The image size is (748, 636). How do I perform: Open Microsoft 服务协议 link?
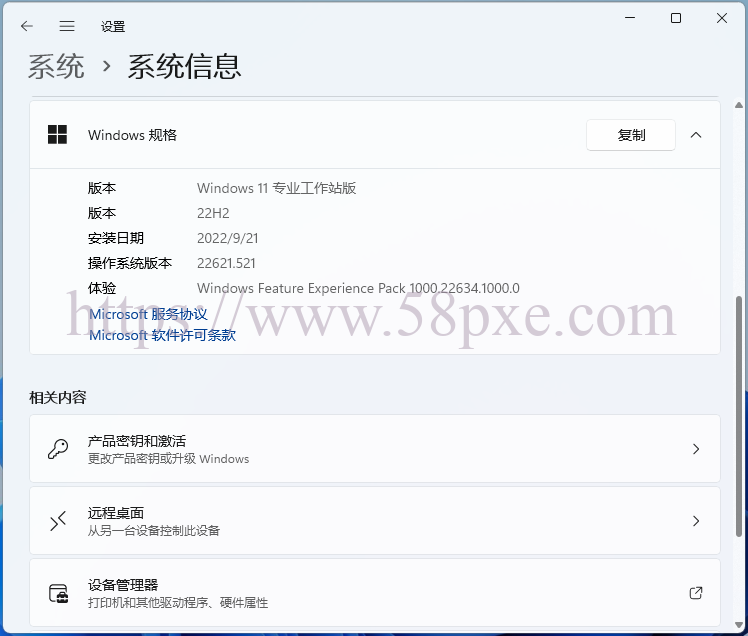point(148,314)
